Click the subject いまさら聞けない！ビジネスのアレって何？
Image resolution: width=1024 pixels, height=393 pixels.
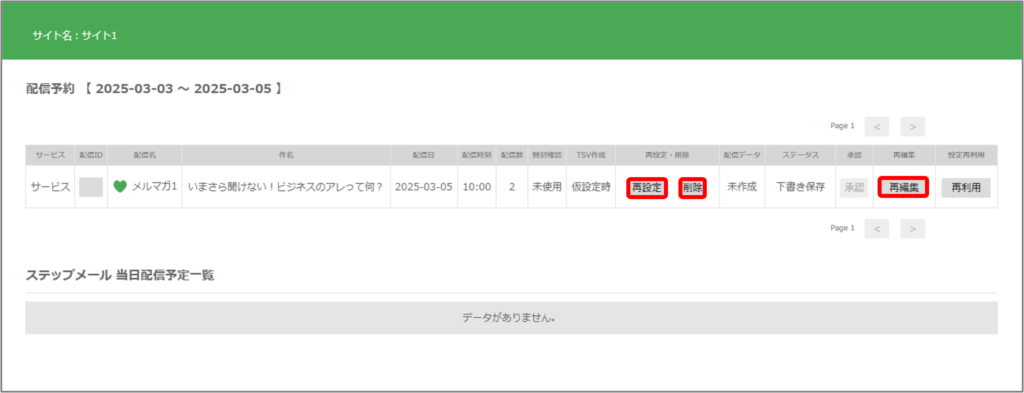pos(285,187)
